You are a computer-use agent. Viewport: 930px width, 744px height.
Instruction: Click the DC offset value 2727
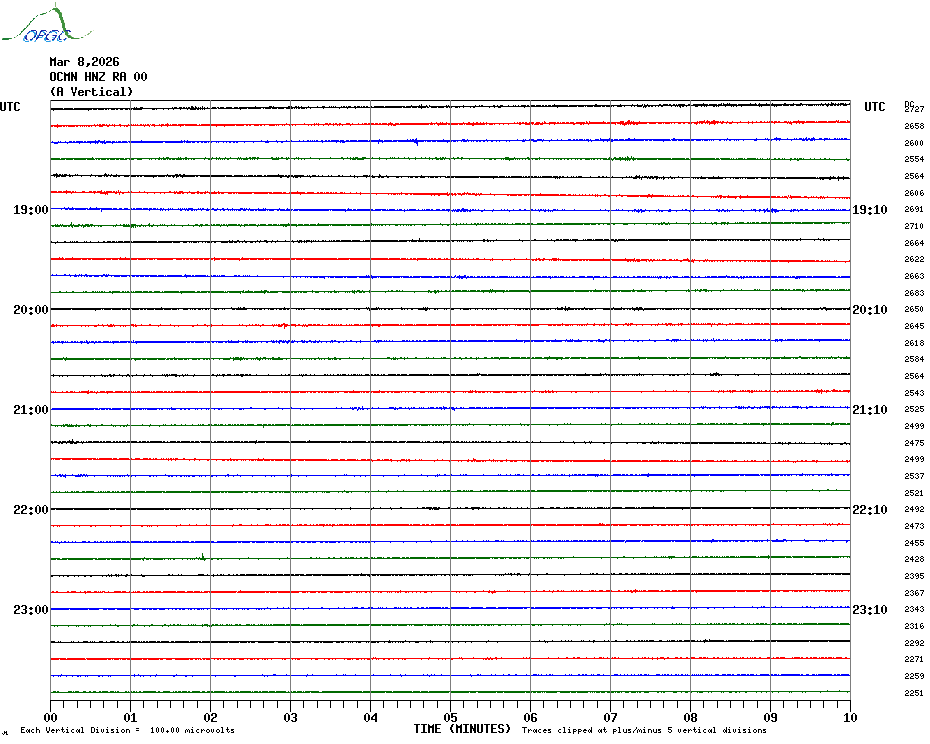point(914,109)
